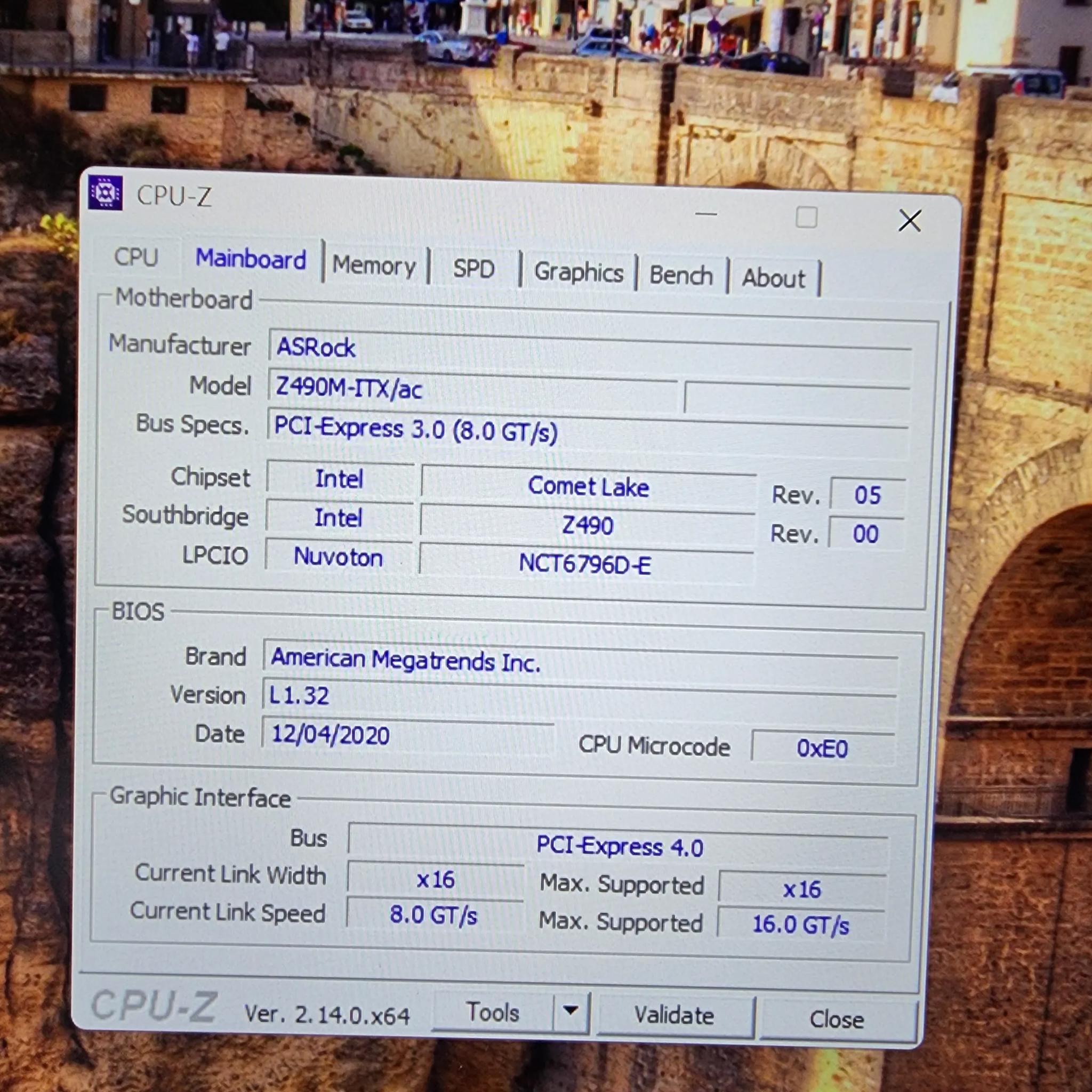
Task: Click the Mainboard tab
Action: point(251,260)
